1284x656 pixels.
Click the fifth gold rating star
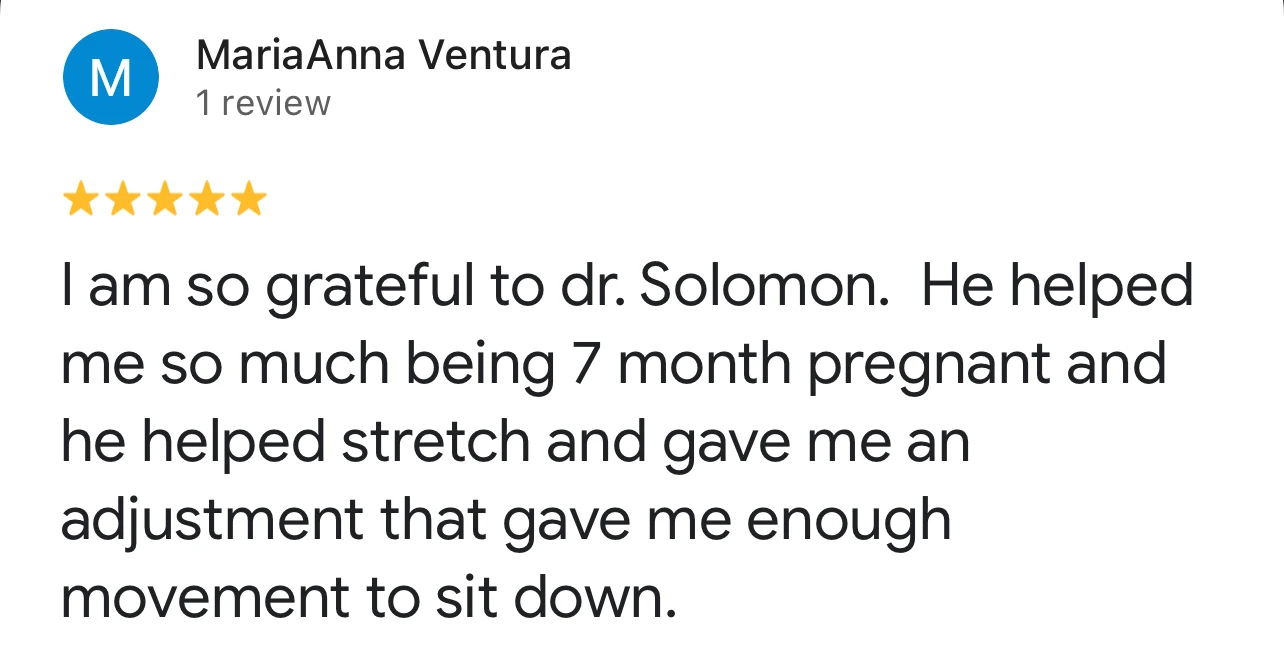248,200
